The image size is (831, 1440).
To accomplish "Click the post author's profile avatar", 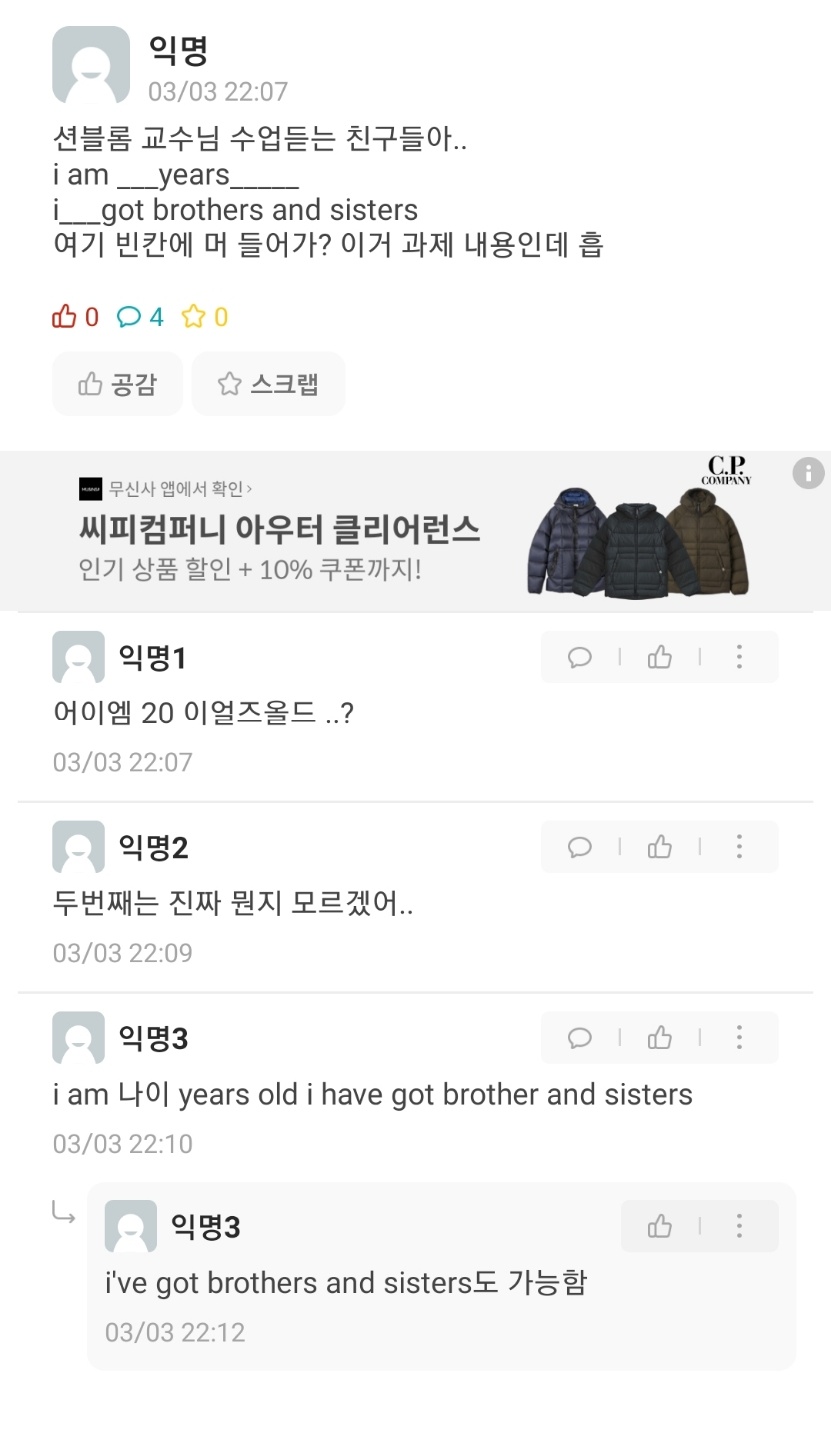I will tap(91, 66).
